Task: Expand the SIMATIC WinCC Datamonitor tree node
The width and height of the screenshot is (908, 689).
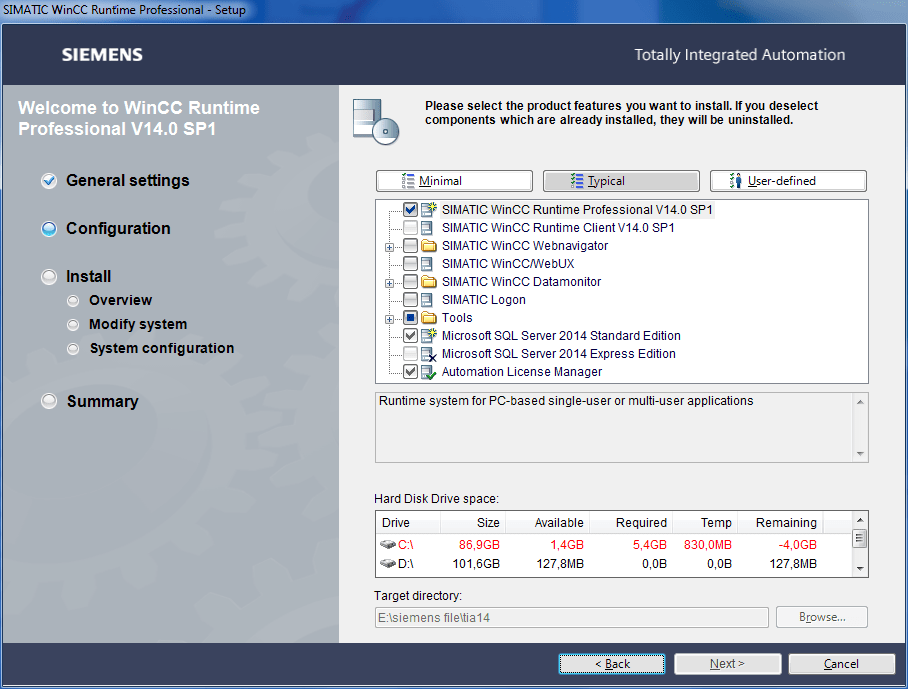Action: (389, 282)
